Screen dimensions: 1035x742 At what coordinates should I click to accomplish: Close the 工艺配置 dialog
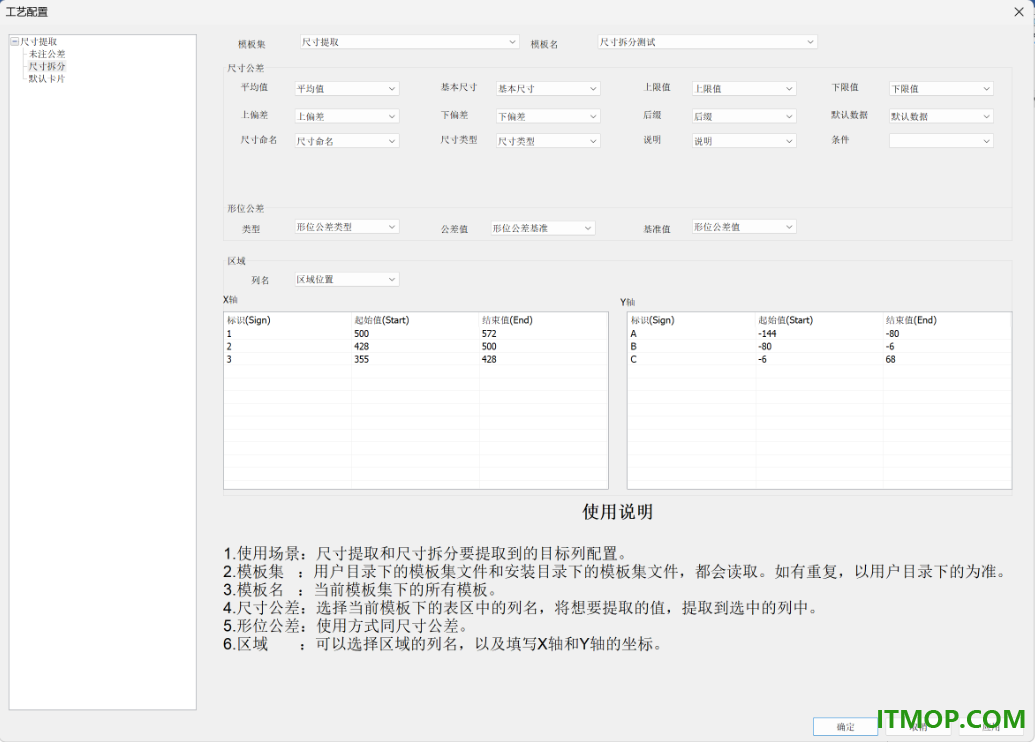(1019, 12)
